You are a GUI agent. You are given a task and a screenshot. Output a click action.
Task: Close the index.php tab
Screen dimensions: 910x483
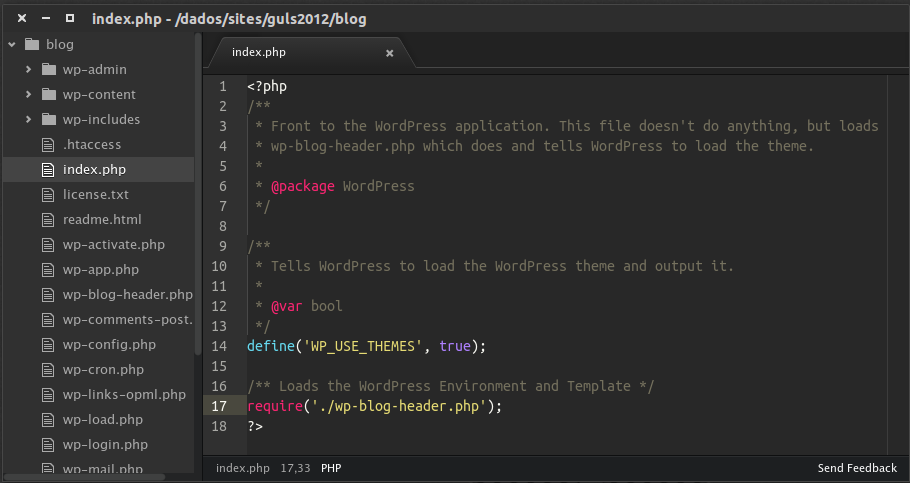coord(389,53)
